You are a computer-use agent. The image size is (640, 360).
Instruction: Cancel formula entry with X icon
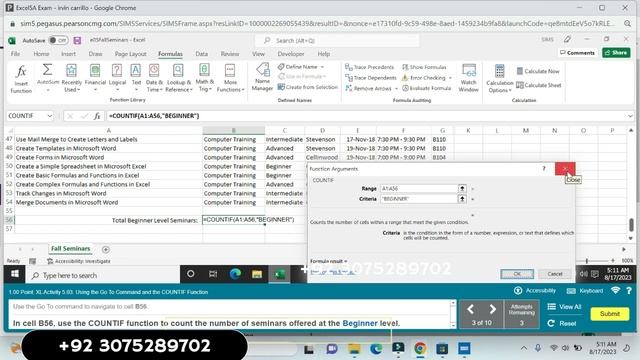[70, 116]
